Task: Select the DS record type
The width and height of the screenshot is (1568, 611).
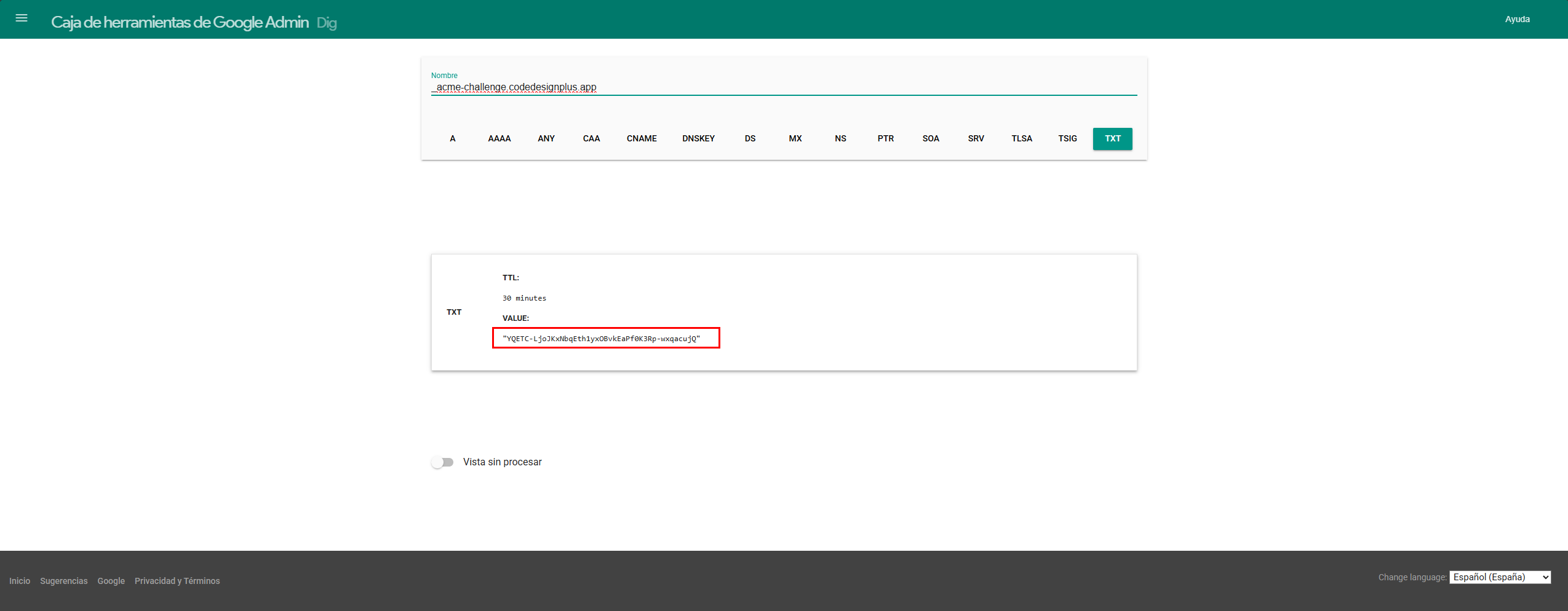Action: pyautogui.click(x=750, y=139)
